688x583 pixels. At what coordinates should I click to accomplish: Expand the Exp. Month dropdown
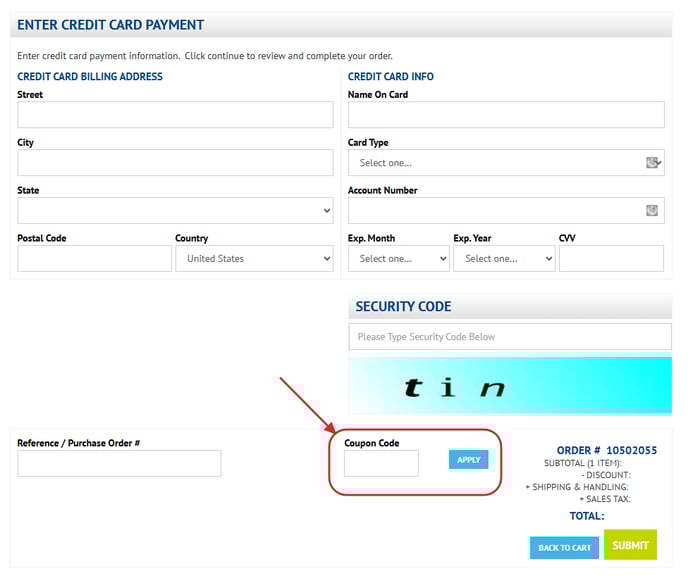(398, 259)
